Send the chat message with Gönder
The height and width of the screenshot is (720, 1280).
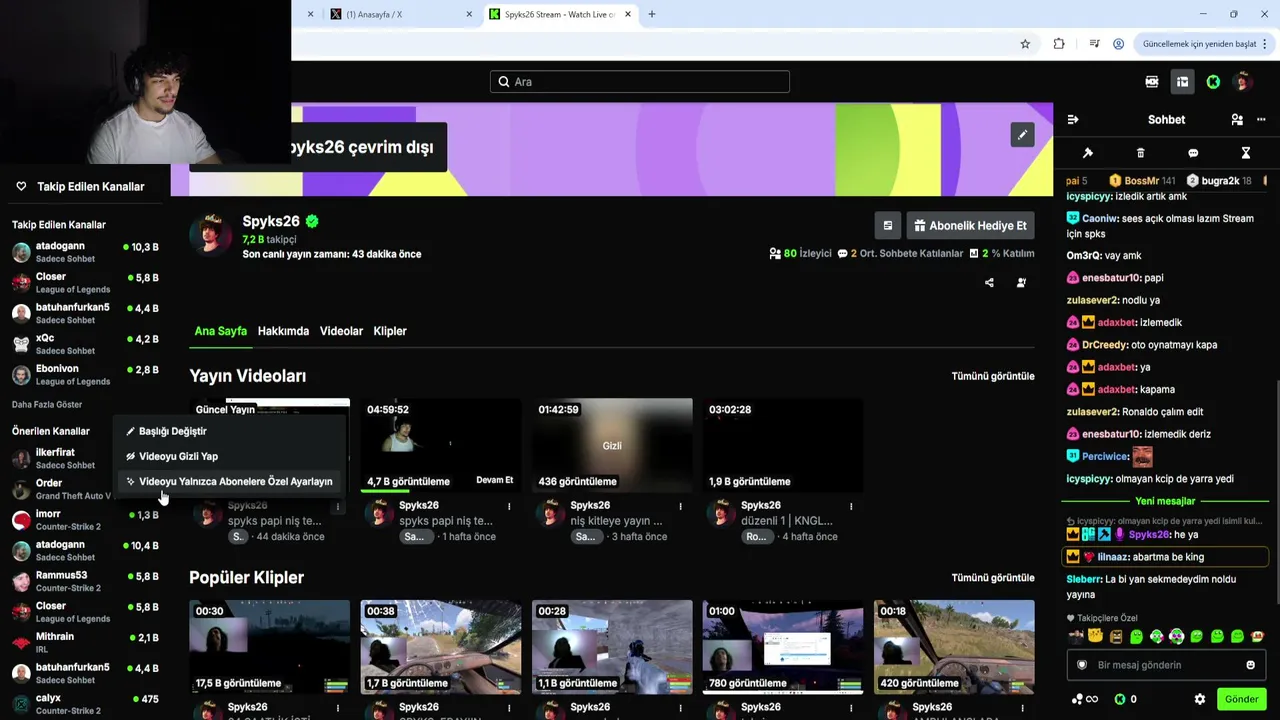pyautogui.click(x=1242, y=699)
